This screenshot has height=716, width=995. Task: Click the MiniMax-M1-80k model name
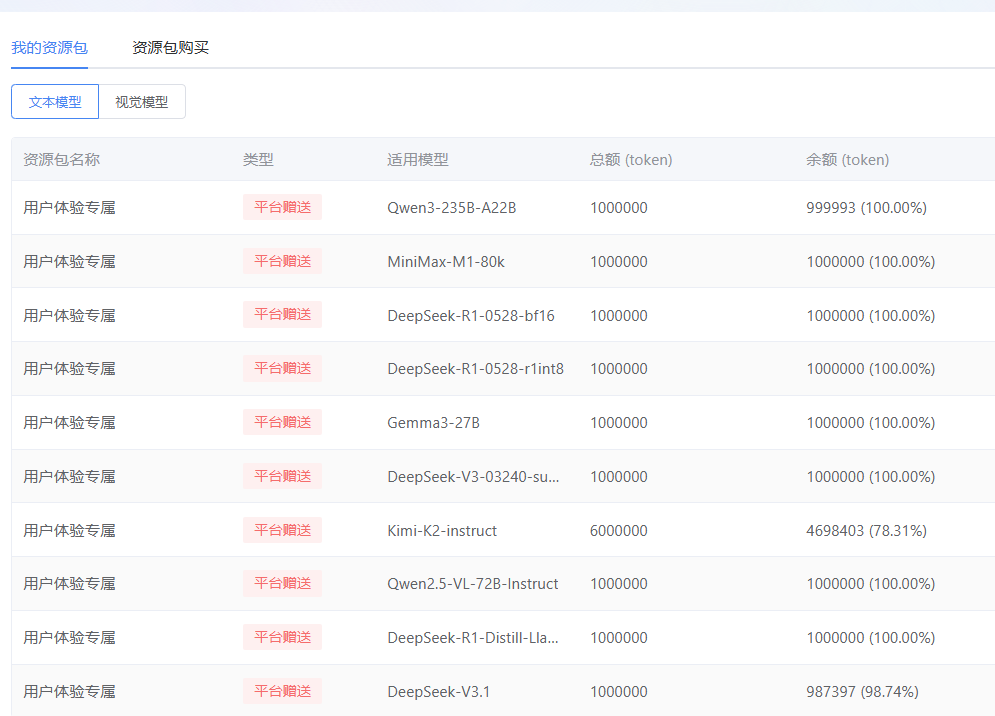[x=446, y=262]
